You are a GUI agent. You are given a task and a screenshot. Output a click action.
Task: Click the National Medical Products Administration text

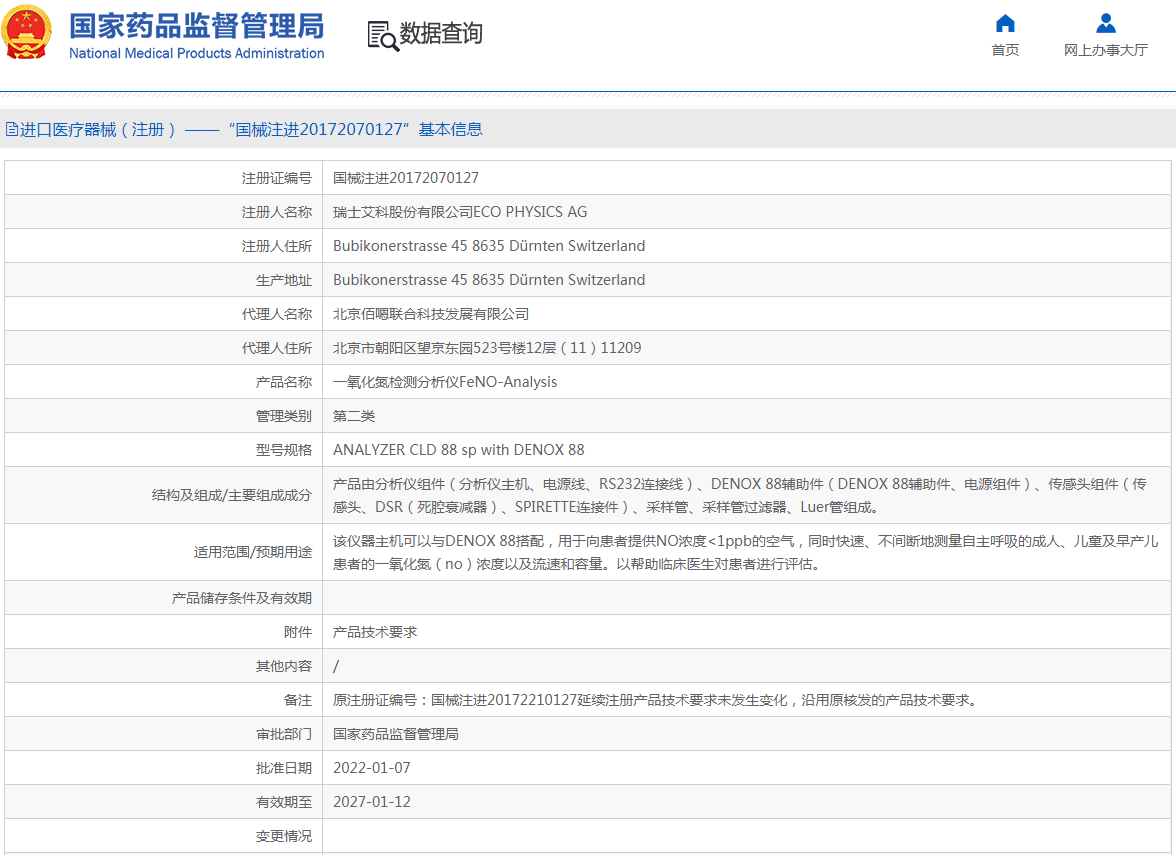[196, 53]
